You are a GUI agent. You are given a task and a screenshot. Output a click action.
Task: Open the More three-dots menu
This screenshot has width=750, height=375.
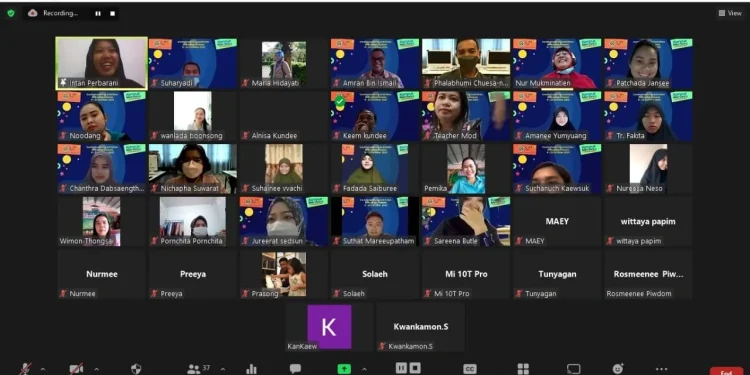pos(662,369)
